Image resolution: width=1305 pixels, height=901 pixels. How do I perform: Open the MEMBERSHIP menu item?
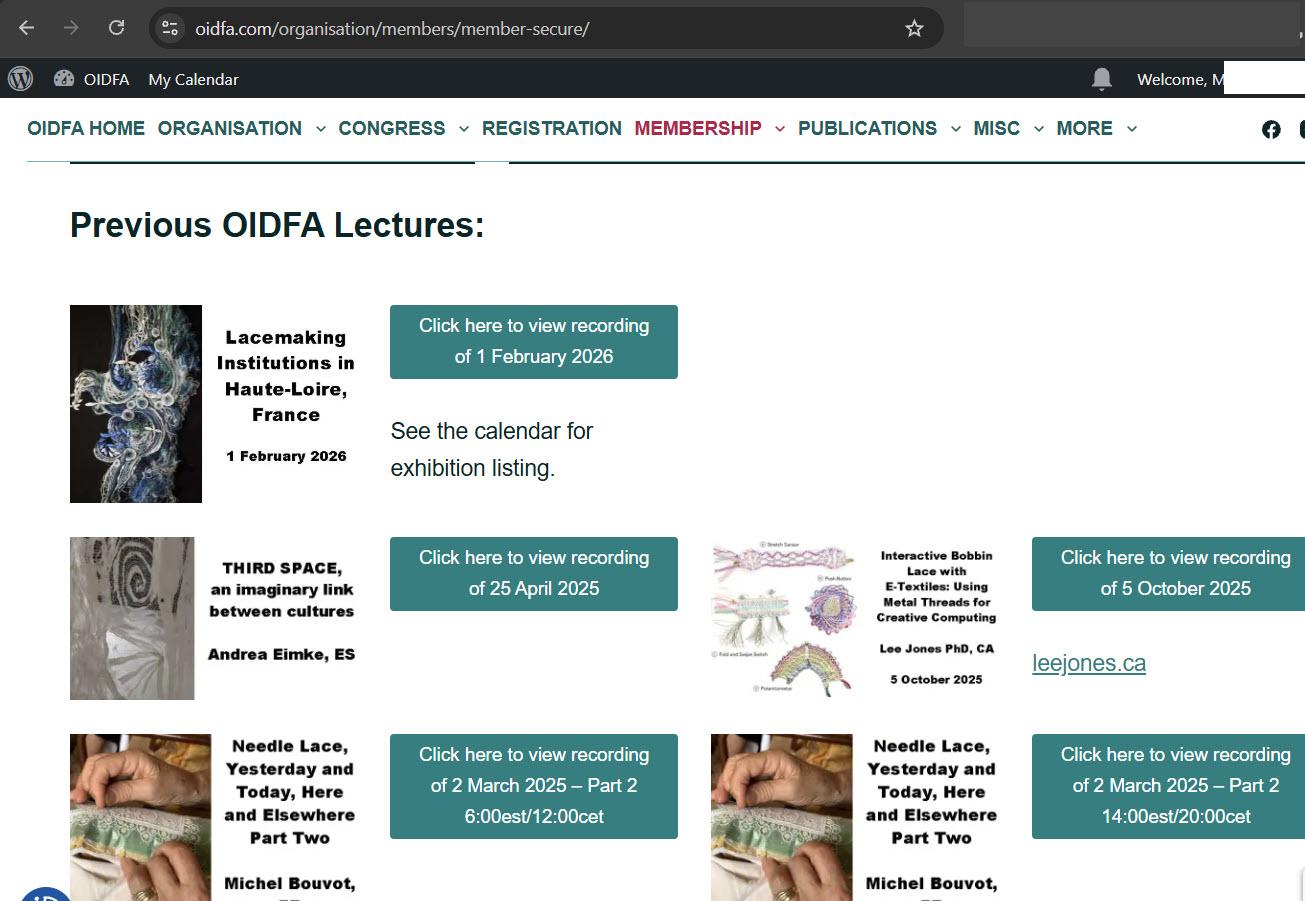tap(698, 129)
